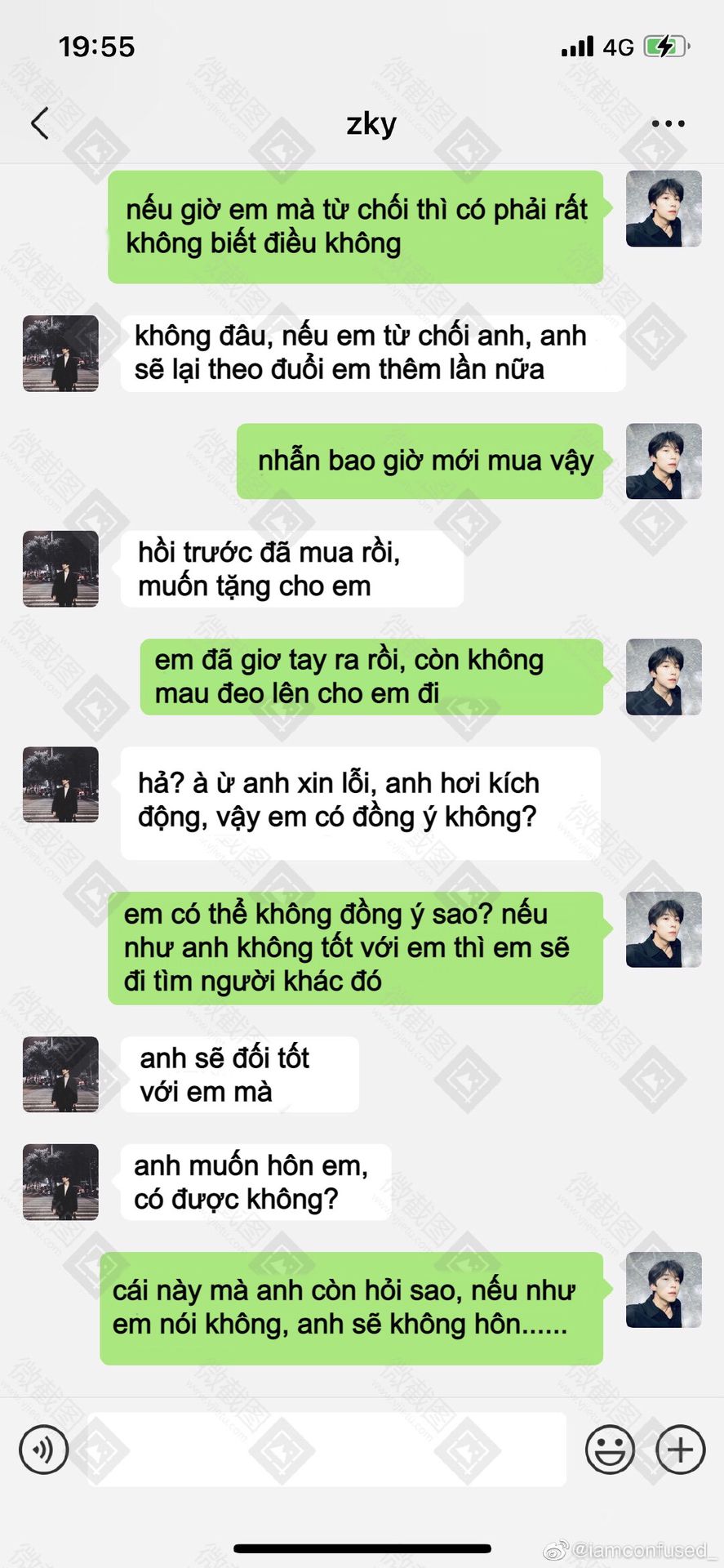Open the plus attachments panel
Viewport: 724px width, 1568px height.
click(x=681, y=1450)
